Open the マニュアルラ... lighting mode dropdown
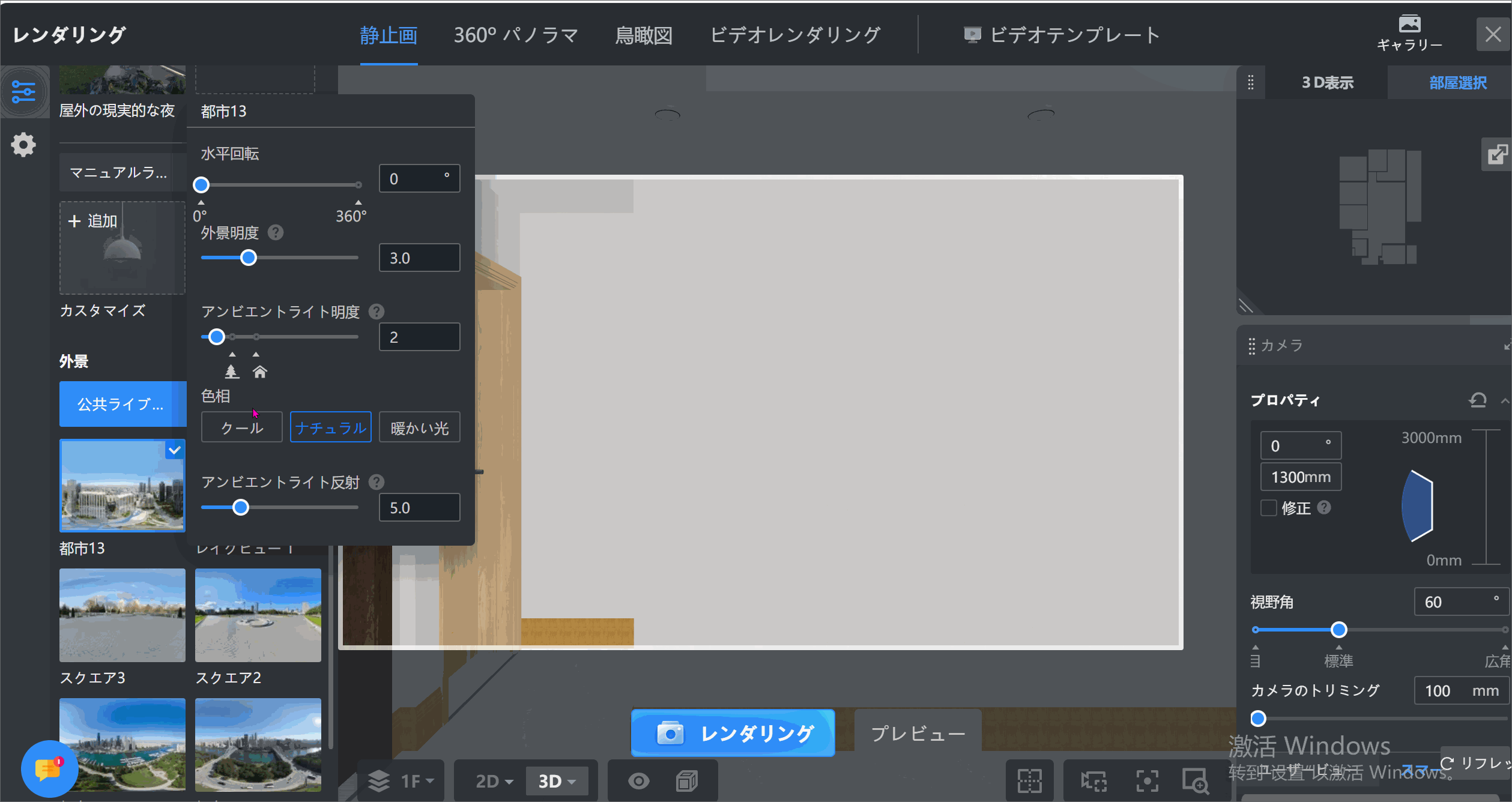This screenshot has width=1512, height=802. [x=122, y=173]
